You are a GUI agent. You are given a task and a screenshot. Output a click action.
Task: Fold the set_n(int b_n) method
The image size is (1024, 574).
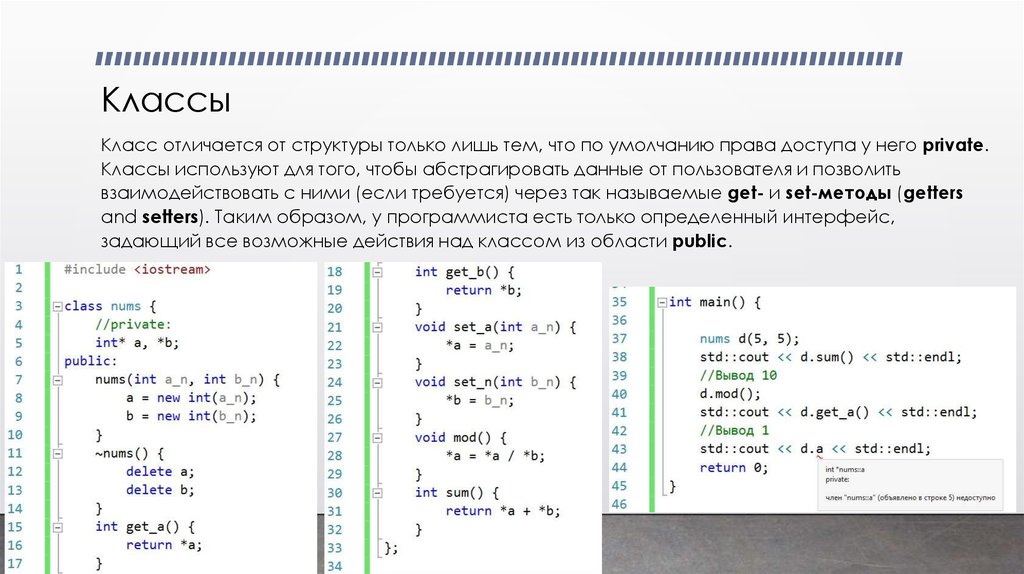(377, 382)
